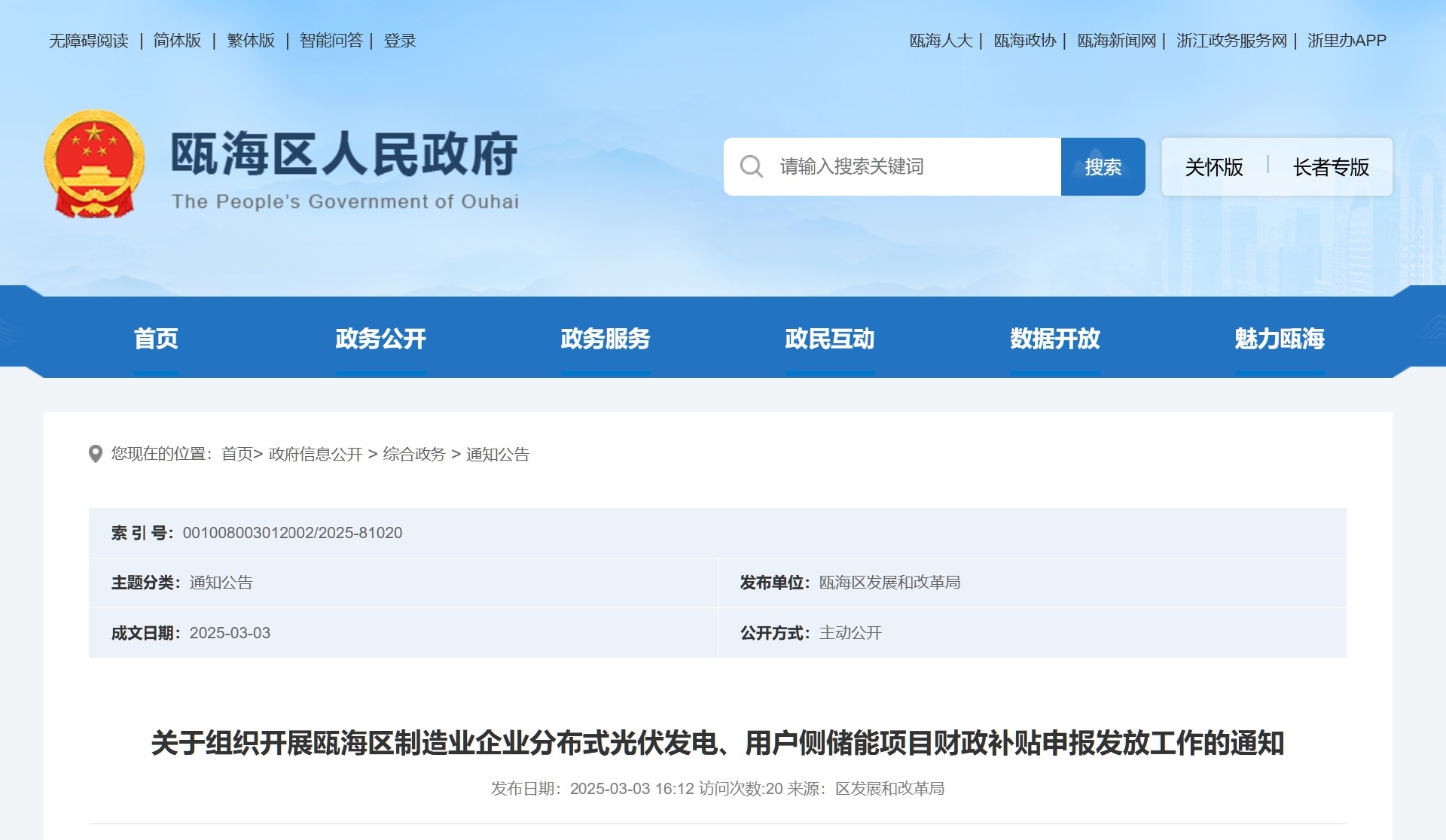Click the location pin breadcrumb icon

[x=96, y=454]
